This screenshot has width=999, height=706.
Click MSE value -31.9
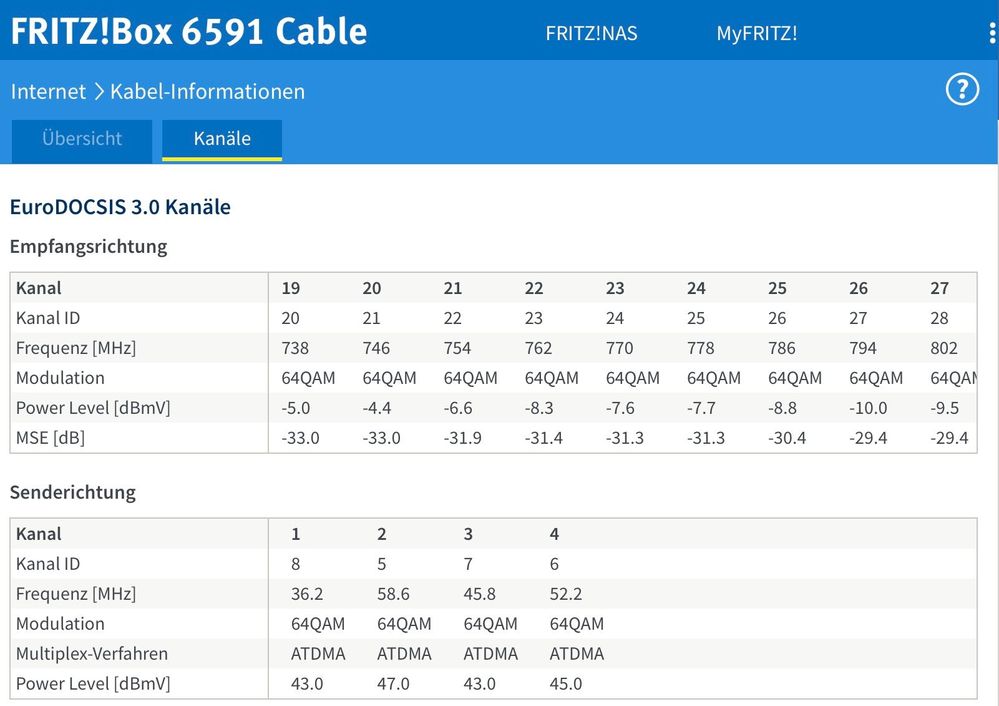point(463,438)
